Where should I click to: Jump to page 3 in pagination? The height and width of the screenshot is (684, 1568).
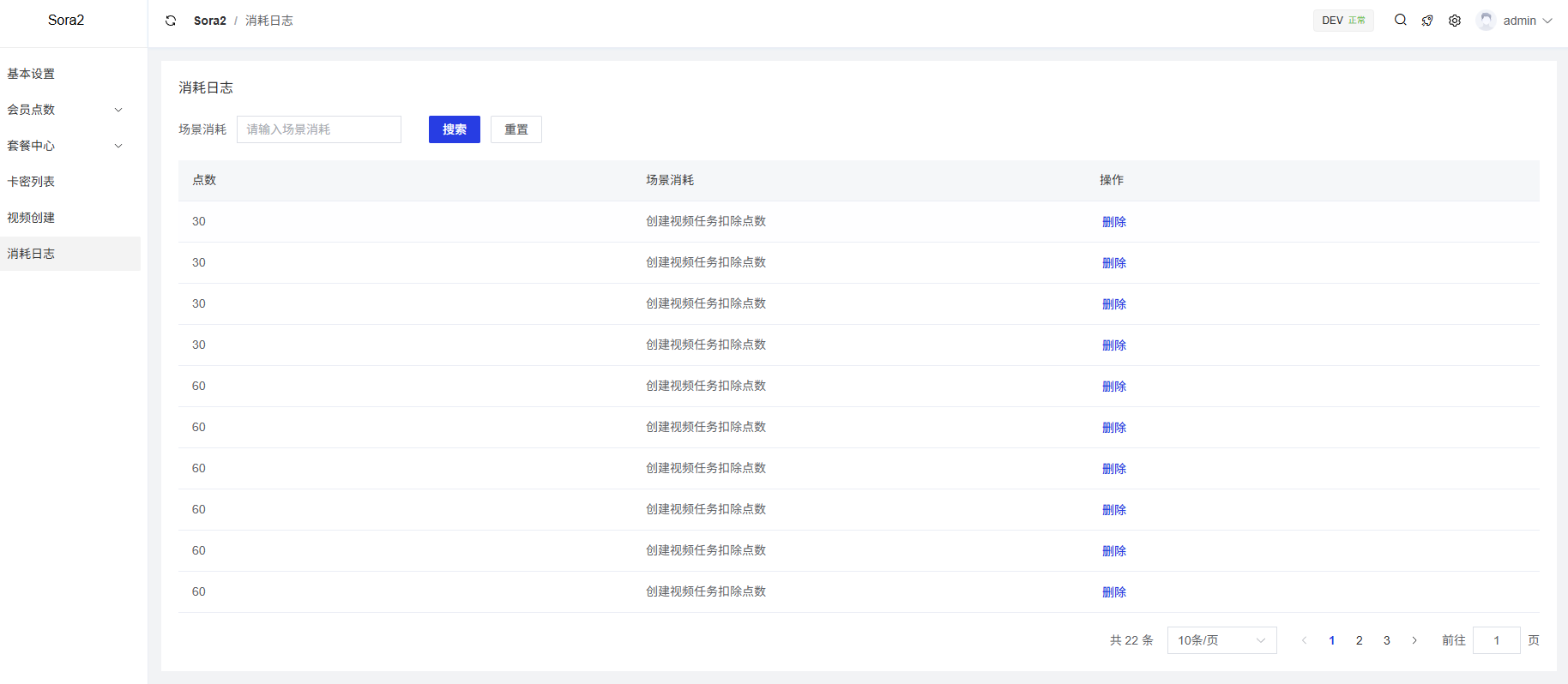(1386, 640)
